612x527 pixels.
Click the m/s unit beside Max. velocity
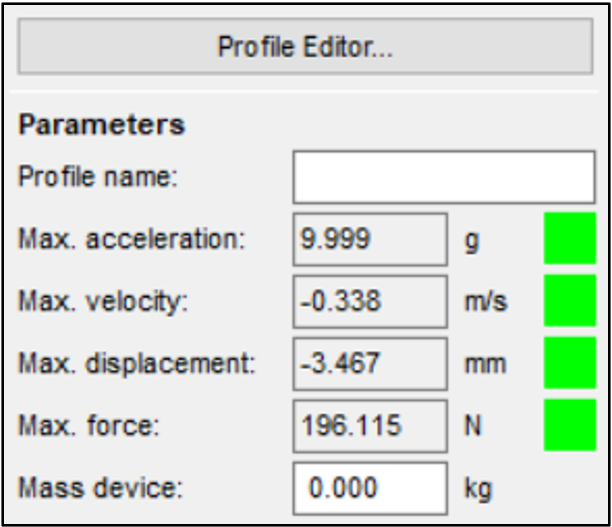485,302
